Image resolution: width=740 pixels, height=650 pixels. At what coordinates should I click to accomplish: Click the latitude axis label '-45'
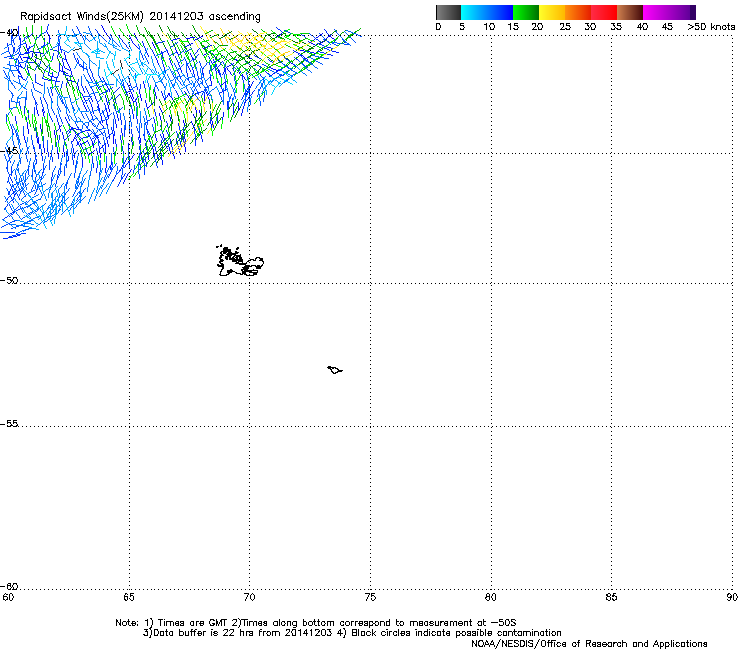click(9, 151)
